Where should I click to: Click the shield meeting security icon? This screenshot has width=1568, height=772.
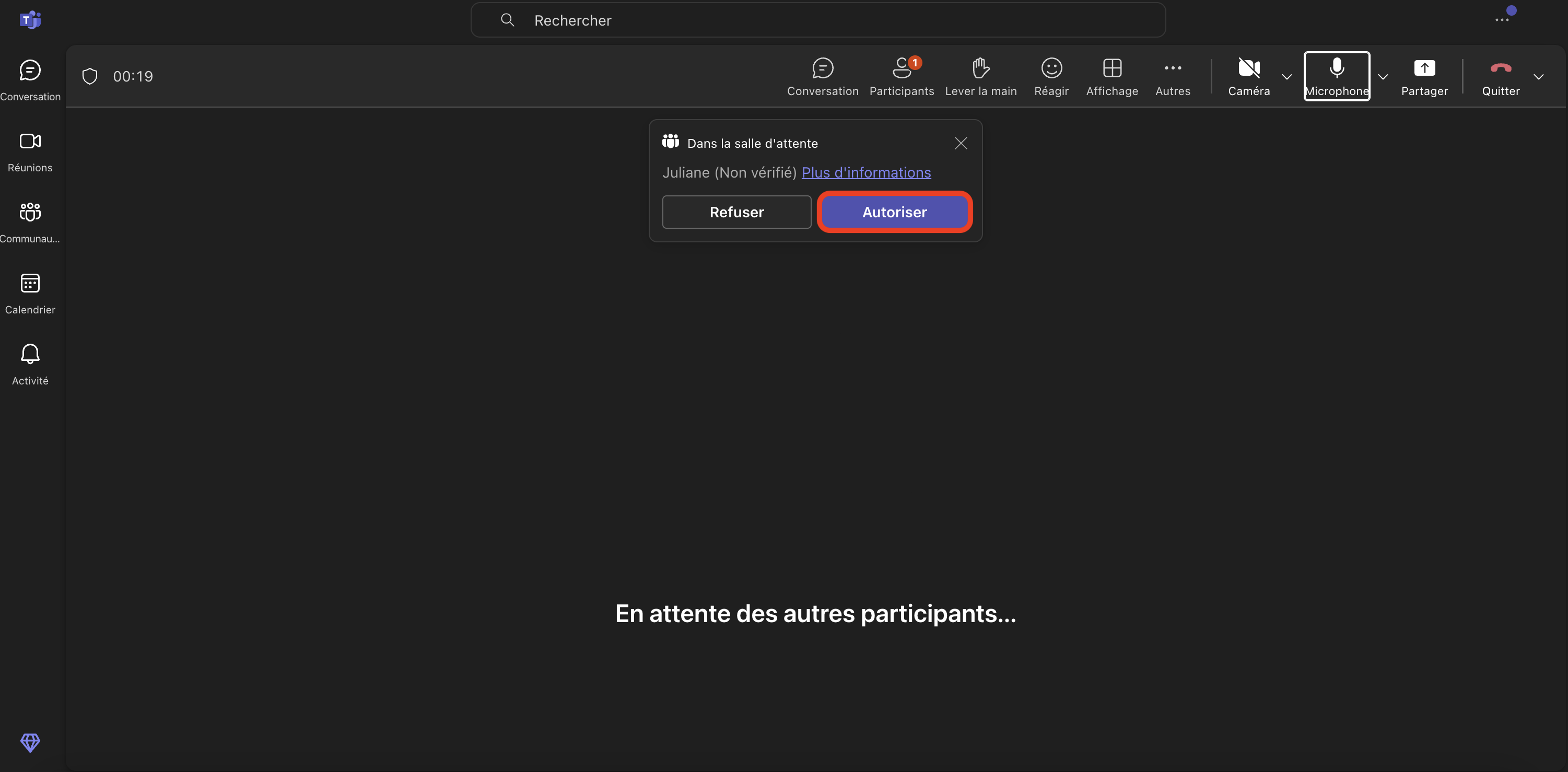point(90,76)
